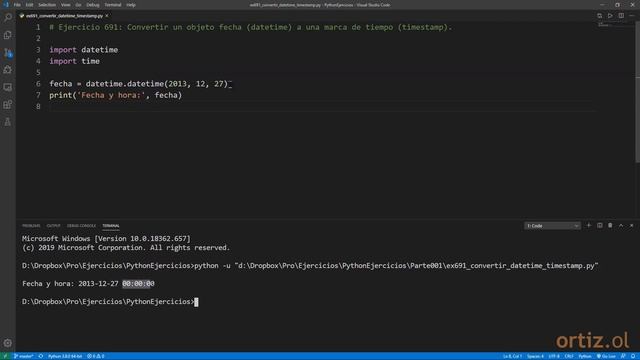Split the terminal panel

tap(600, 226)
